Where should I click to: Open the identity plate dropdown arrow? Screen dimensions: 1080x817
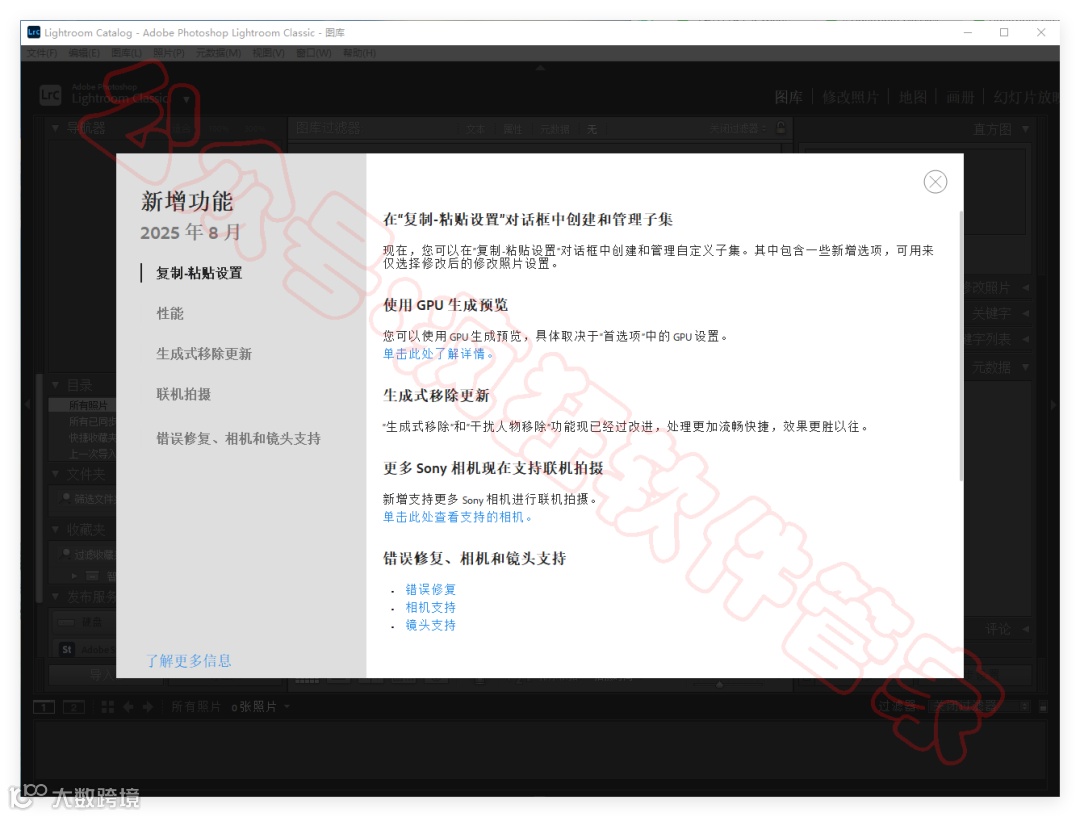186,99
